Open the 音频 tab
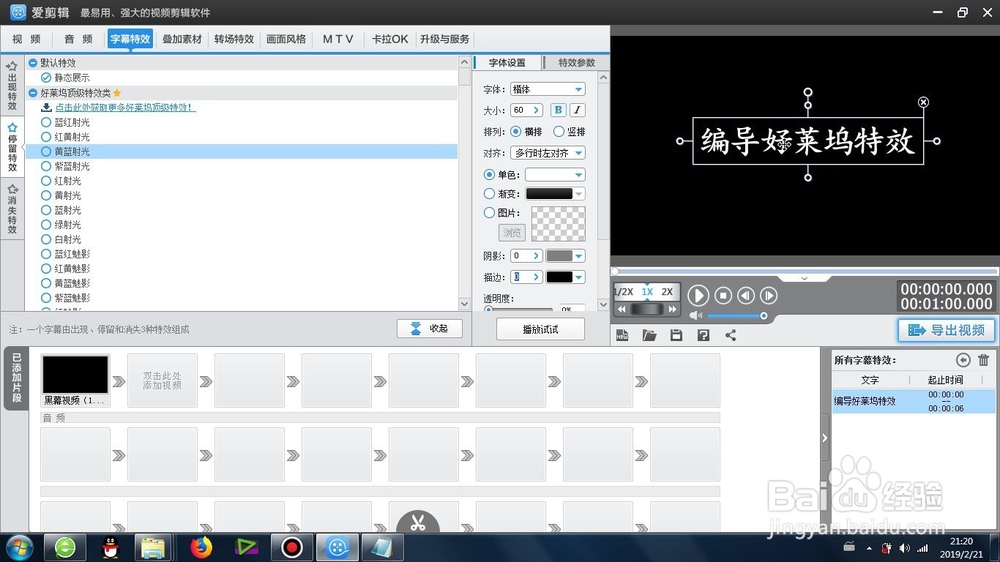The width and height of the screenshot is (1000, 562). coord(78,39)
